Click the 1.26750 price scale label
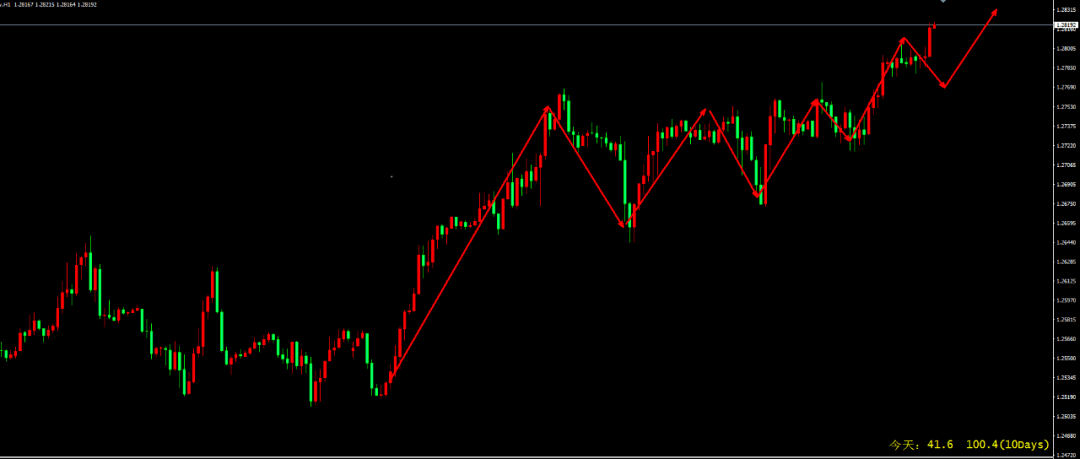 [x=1065, y=203]
